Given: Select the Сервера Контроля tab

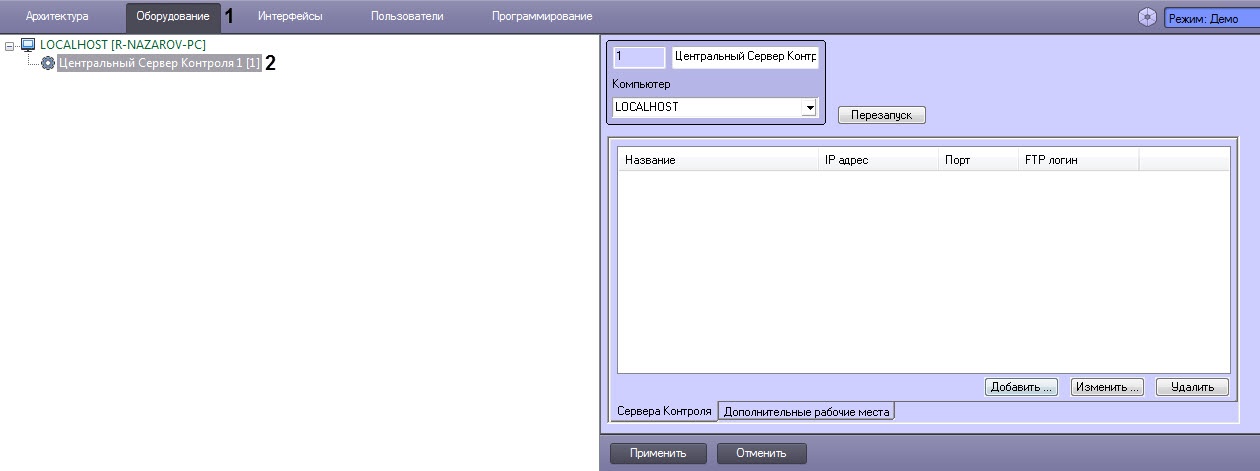Looking at the screenshot, I should 663,411.
